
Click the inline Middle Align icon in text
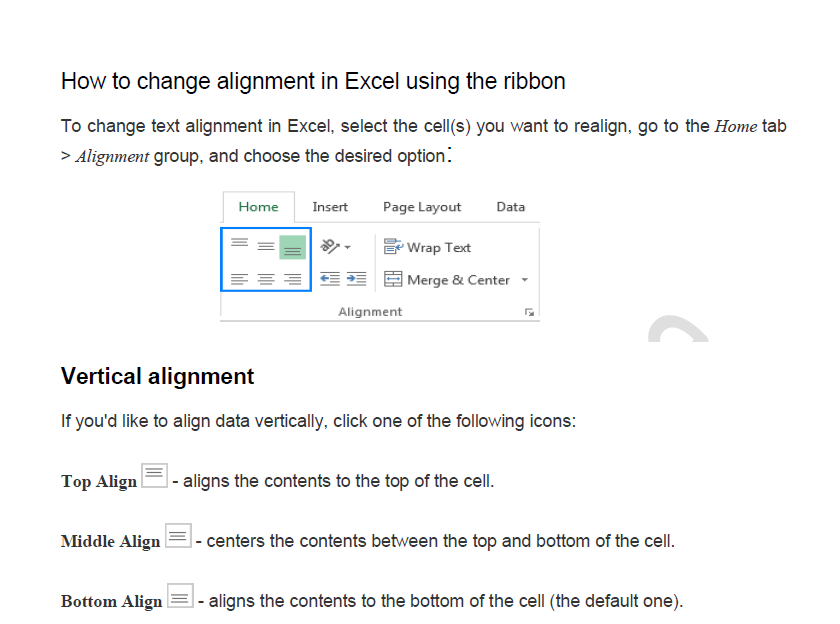tap(177, 536)
